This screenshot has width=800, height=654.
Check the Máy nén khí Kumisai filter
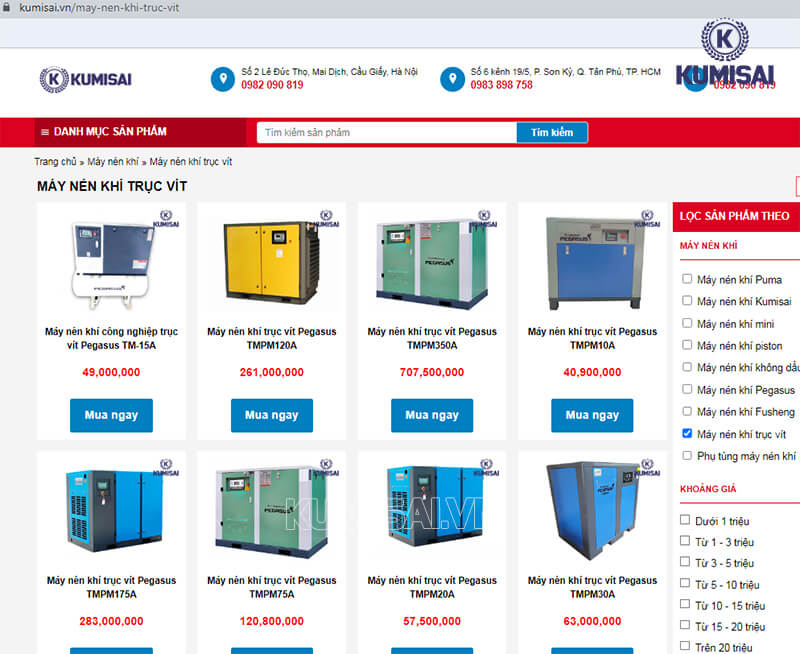687,300
